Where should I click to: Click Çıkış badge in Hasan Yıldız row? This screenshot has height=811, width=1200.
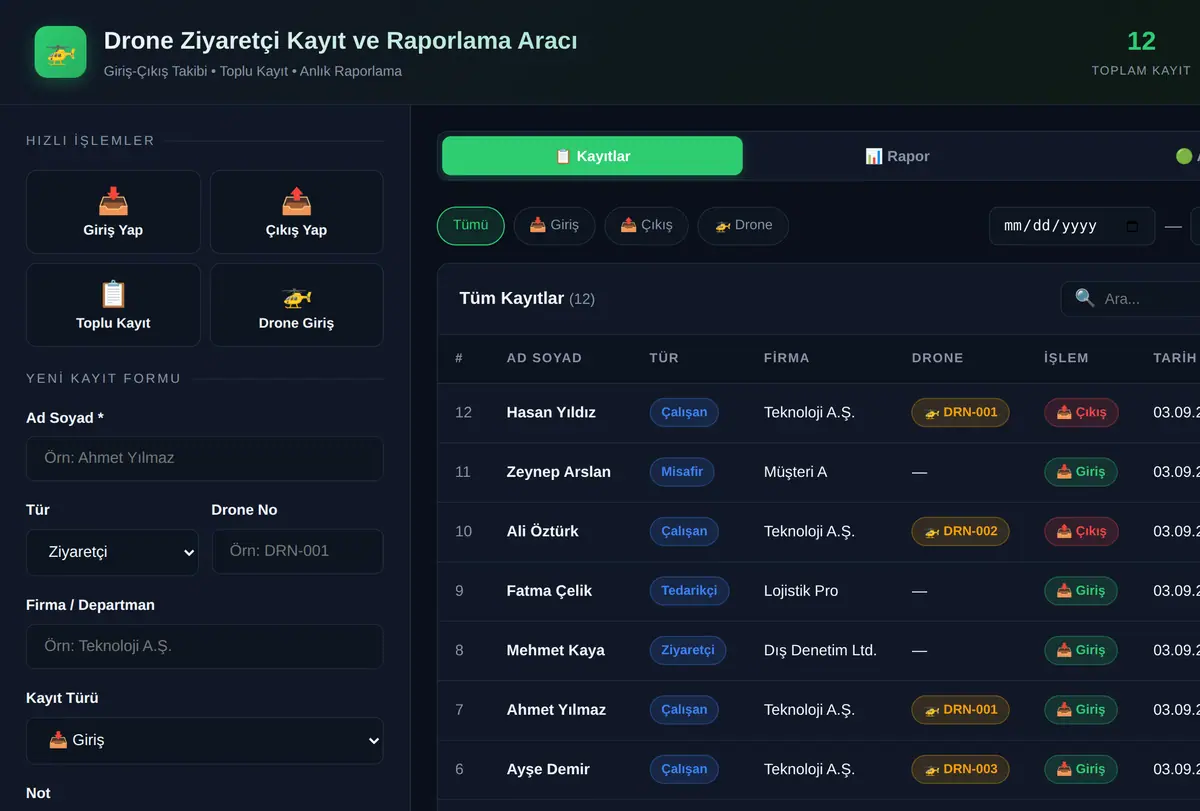(1081, 412)
